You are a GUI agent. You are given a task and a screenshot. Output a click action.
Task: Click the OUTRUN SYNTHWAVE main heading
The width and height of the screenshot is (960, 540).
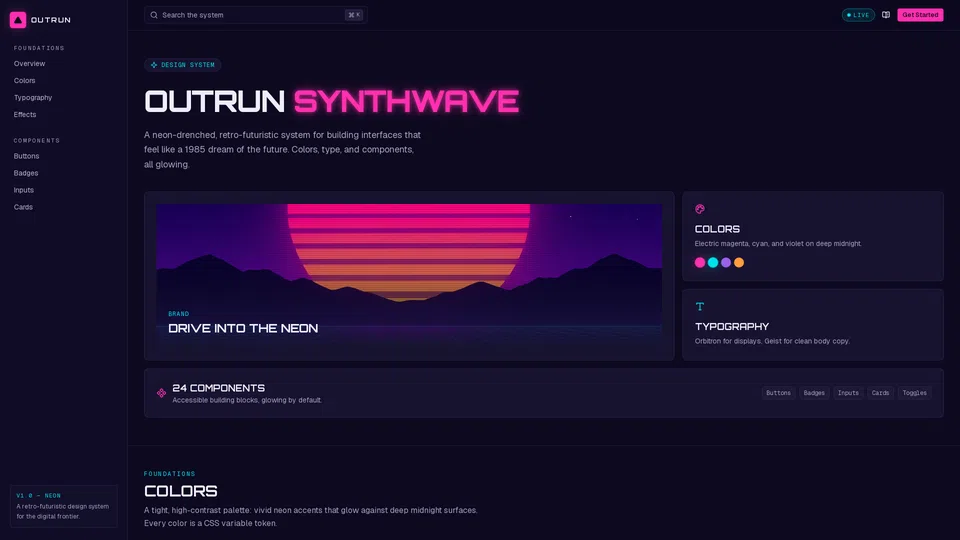click(x=332, y=101)
